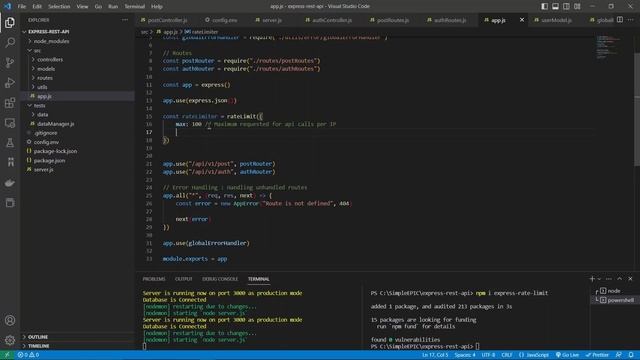The width and height of the screenshot is (640, 360).
Task: Open the Run and Debug view
Action: pyautogui.click(x=10, y=82)
